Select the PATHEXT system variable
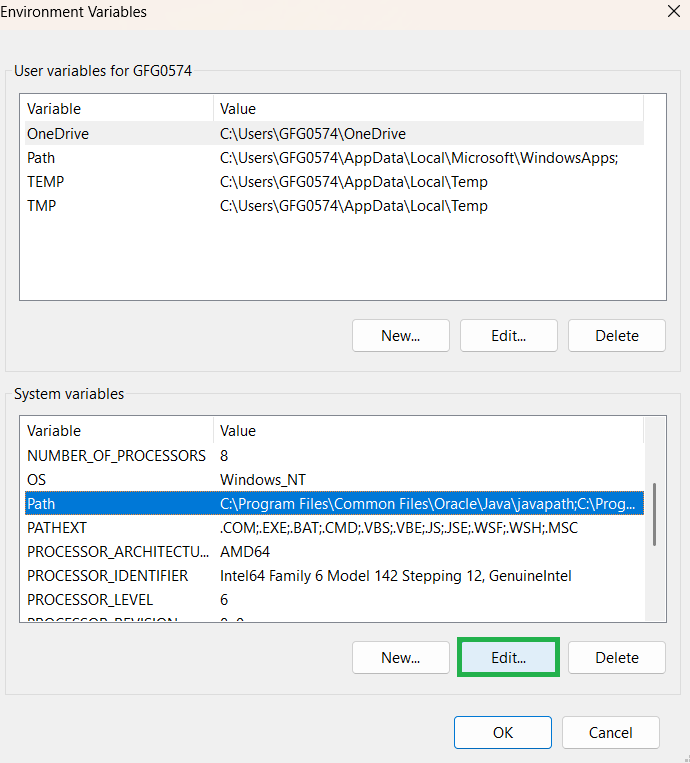 pyautogui.click(x=57, y=528)
